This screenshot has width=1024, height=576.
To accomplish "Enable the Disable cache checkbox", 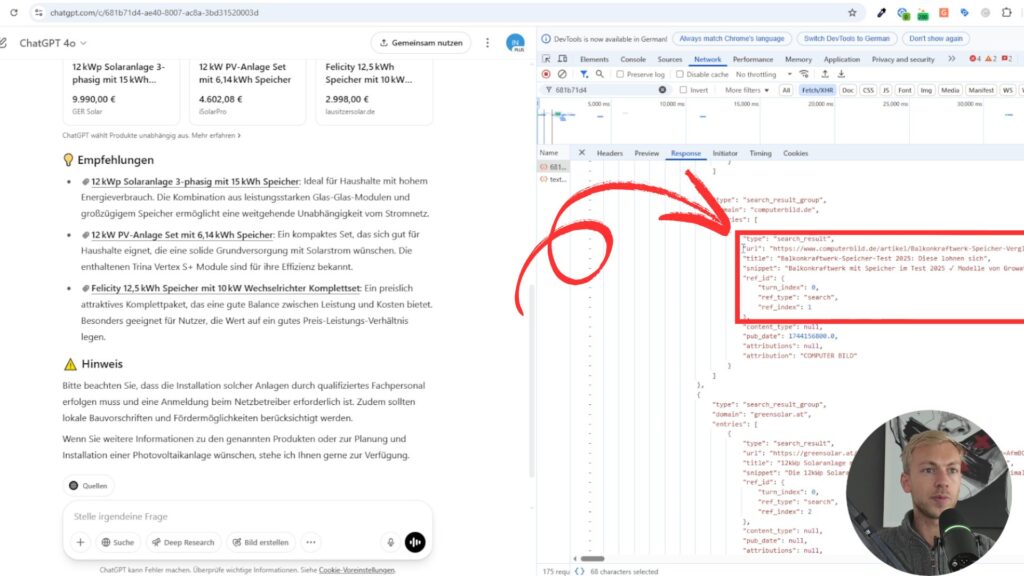I will 680,74.
